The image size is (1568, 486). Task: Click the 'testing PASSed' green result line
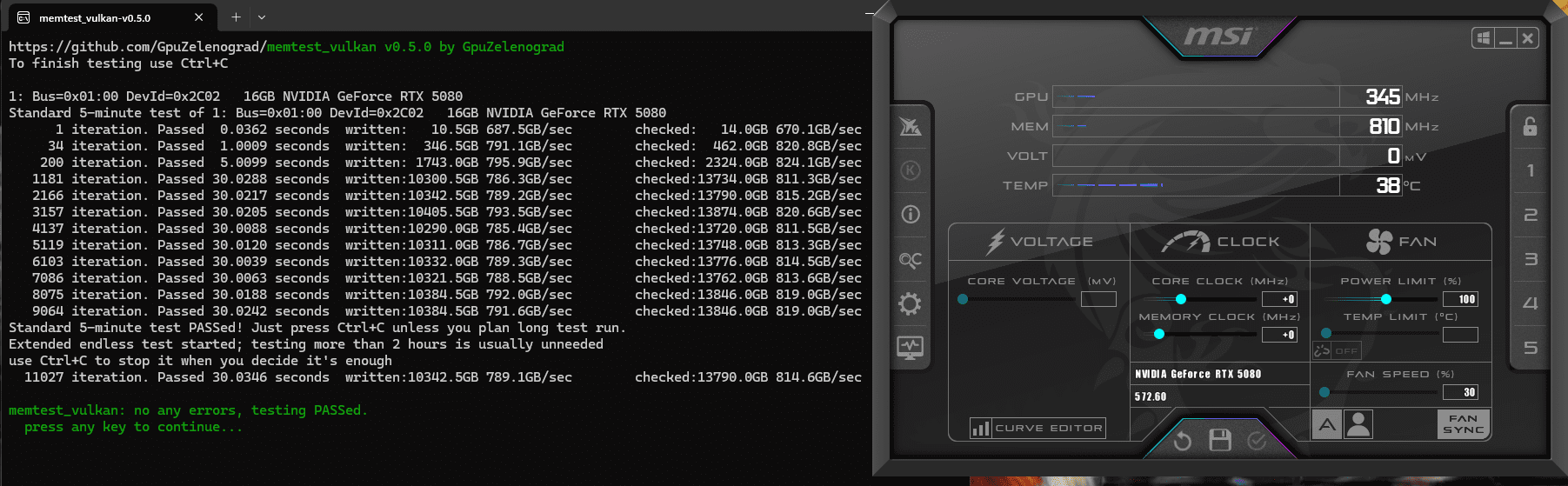click(x=188, y=410)
